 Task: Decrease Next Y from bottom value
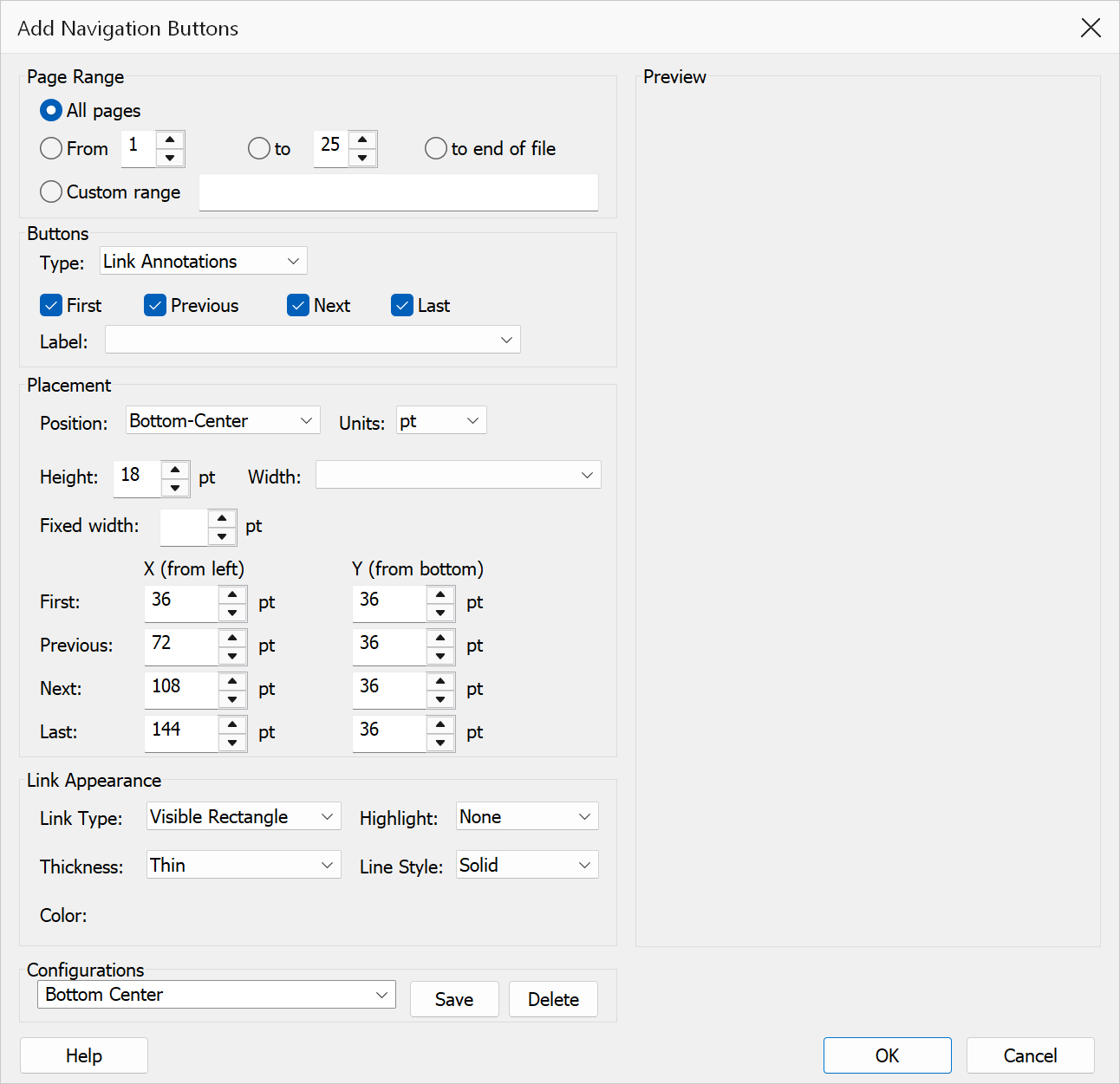pos(440,699)
